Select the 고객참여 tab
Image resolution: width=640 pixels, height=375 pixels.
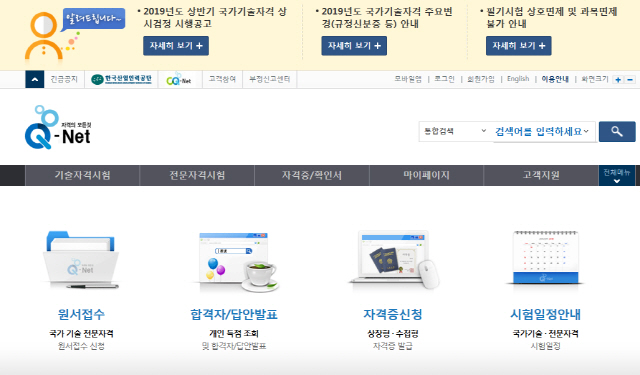point(222,79)
